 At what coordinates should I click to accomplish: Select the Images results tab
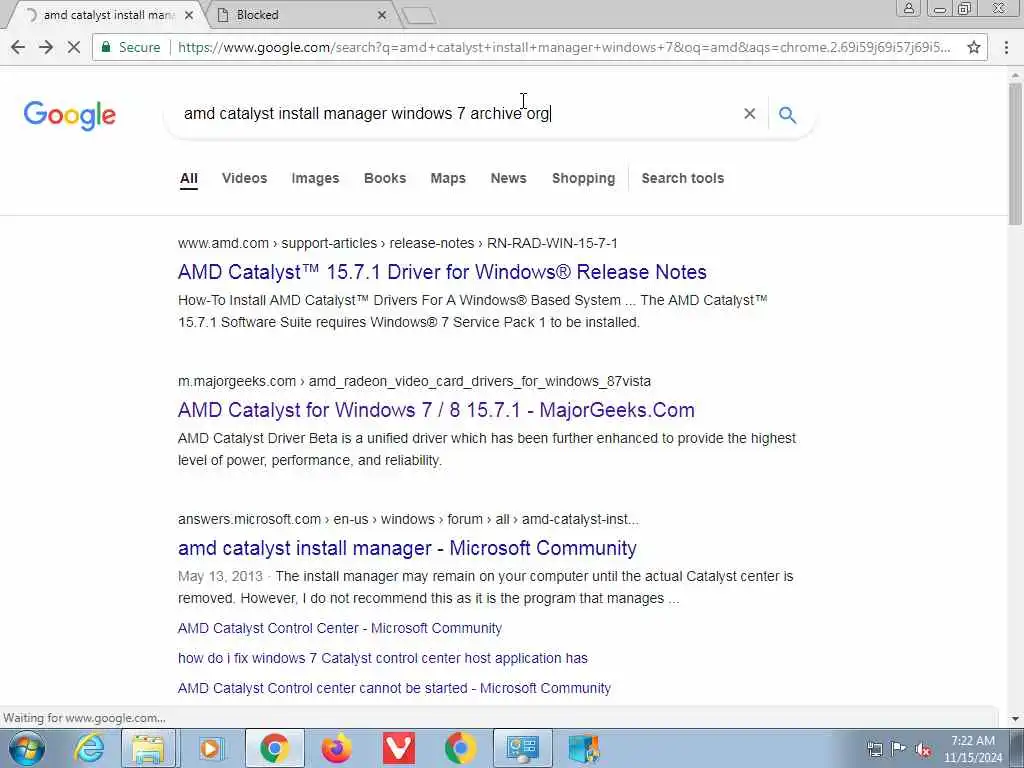coord(315,178)
